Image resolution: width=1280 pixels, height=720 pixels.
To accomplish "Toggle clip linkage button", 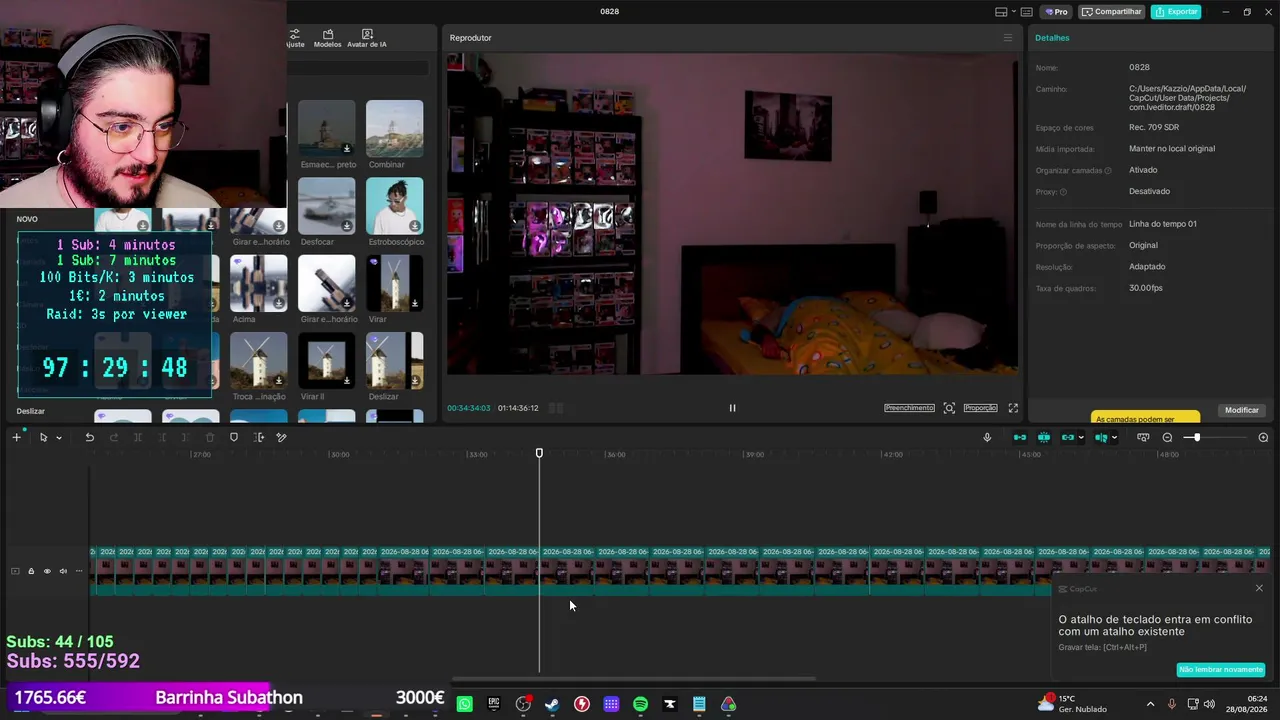I will pyautogui.click(x=1067, y=437).
